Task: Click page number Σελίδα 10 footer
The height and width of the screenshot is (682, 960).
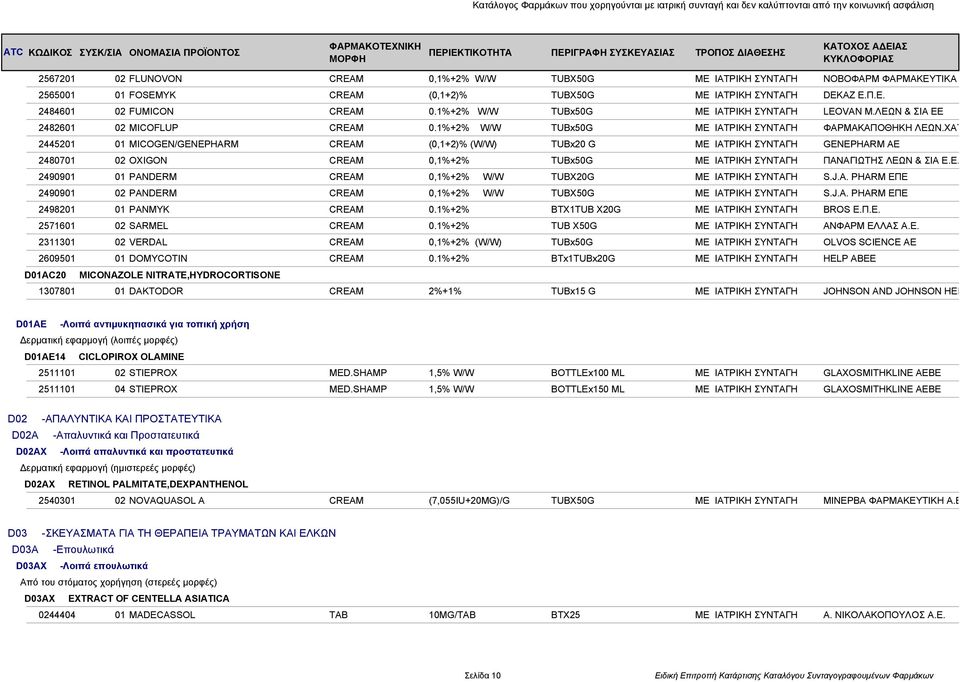Action: [482, 676]
